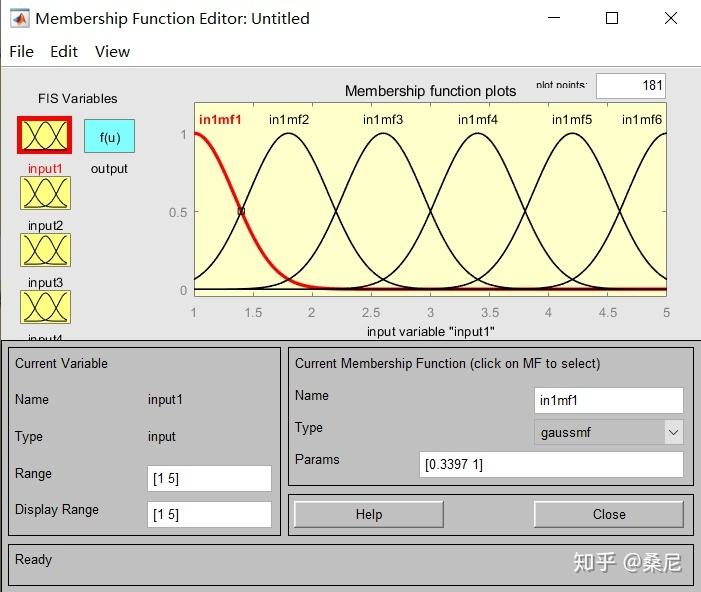The width and height of the screenshot is (701, 592).
Task: Select the input4 variable icon
Action: (45, 307)
